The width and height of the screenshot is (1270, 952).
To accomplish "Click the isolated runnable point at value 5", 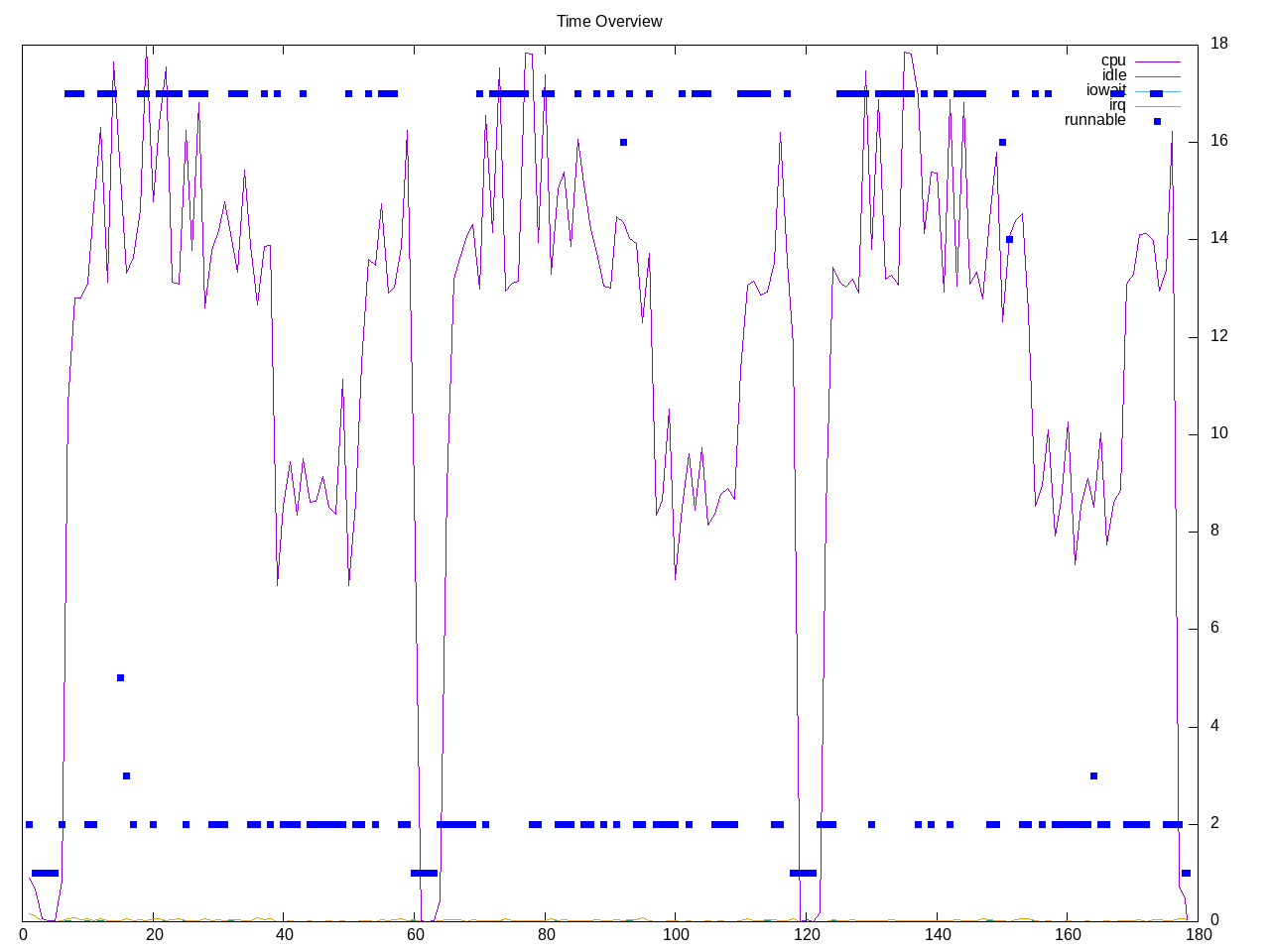I will pyautogui.click(x=120, y=677).
